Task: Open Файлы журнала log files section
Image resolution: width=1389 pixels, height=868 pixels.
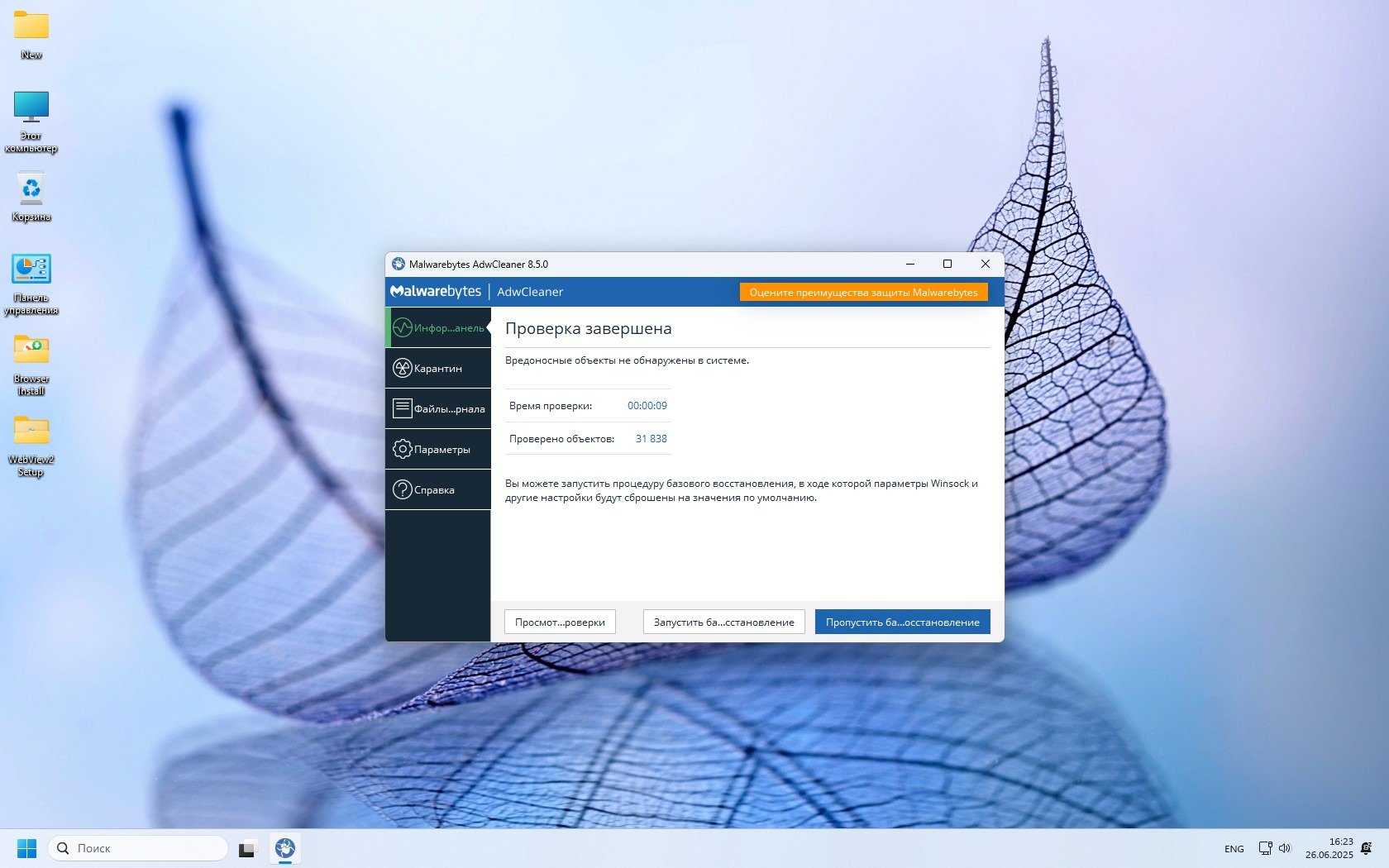Action: coord(438,409)
